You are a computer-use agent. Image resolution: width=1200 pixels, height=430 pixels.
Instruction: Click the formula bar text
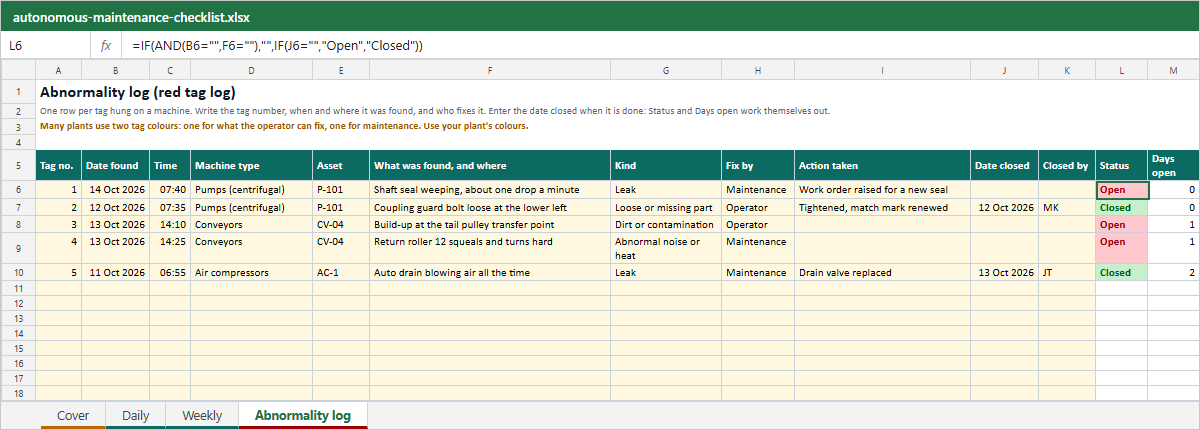[278, 46]
